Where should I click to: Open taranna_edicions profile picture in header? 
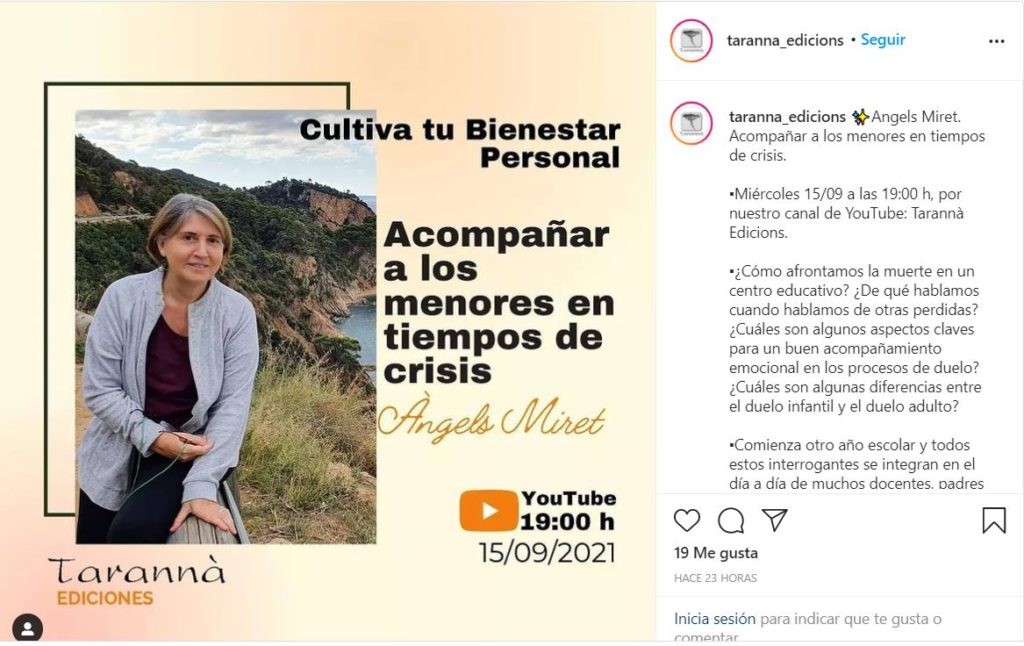pyautogui.click(x=691, y=40)
